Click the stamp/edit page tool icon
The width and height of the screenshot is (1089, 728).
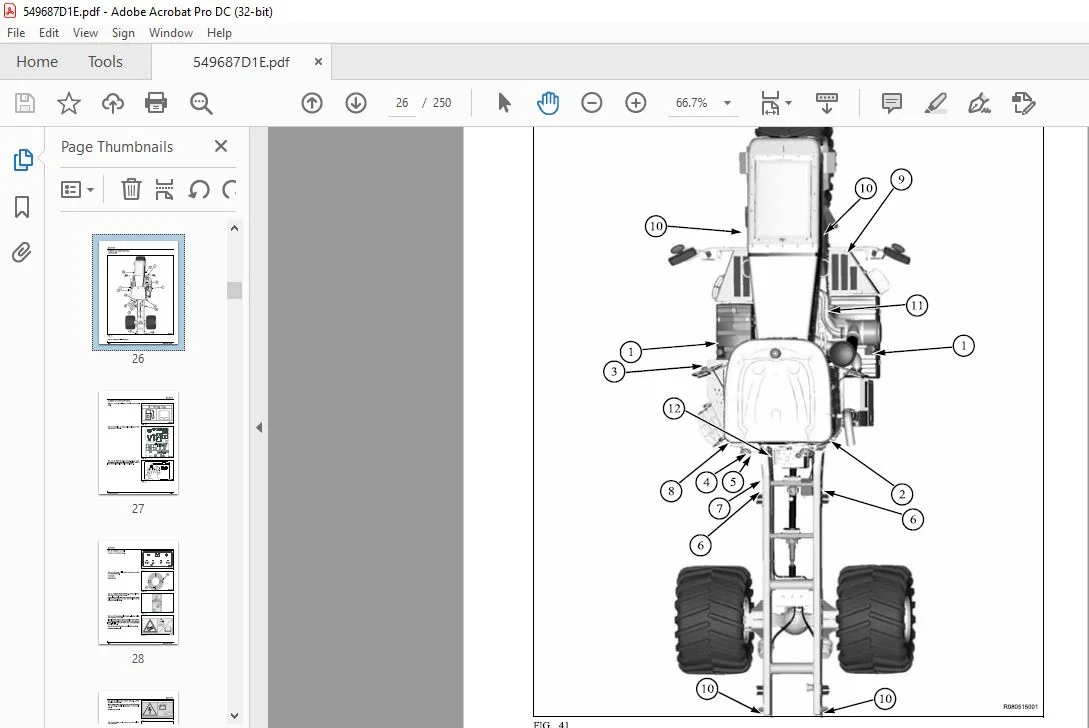[x=1023, y=103]
